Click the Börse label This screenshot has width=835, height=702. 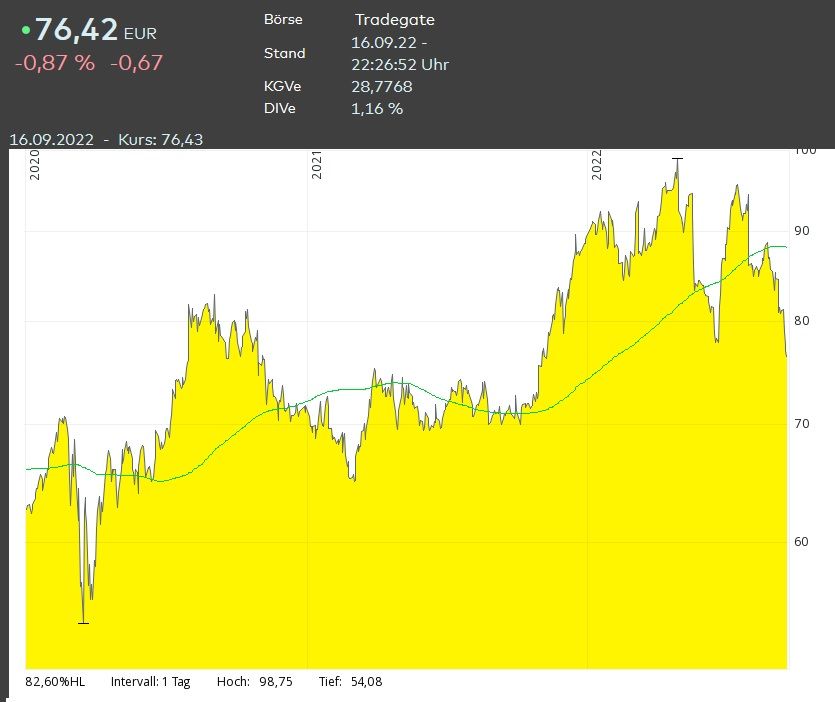[283, 19]
